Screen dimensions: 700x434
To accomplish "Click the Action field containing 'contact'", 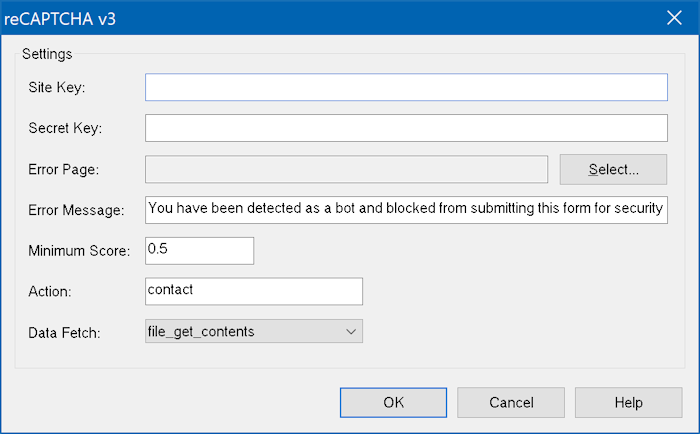I will (253, 291).
